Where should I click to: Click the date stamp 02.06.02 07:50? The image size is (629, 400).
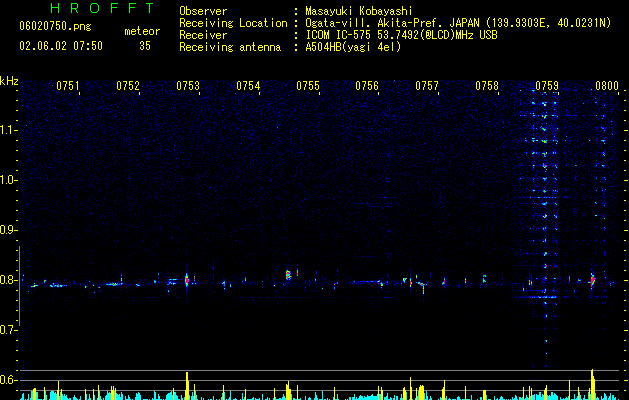[61, 46]
